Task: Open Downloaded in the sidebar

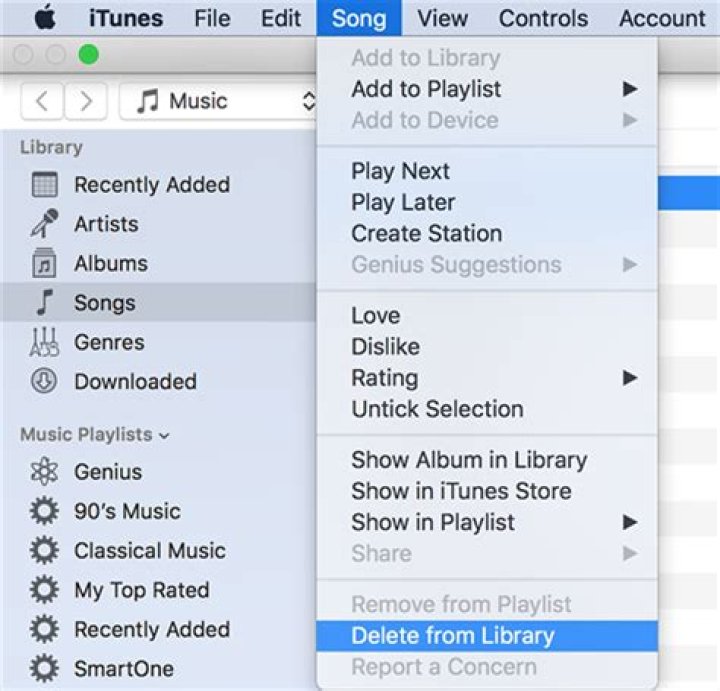Action: pyautogui.click(x=158, y=381)
